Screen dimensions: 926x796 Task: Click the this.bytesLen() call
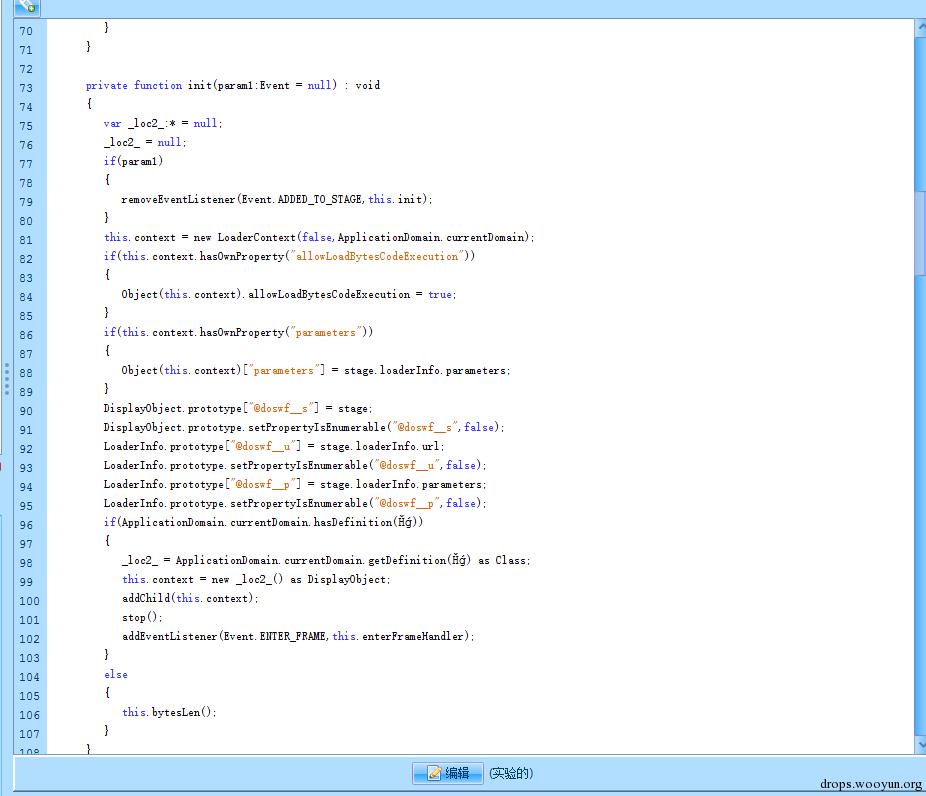click(x=169, y=713)
